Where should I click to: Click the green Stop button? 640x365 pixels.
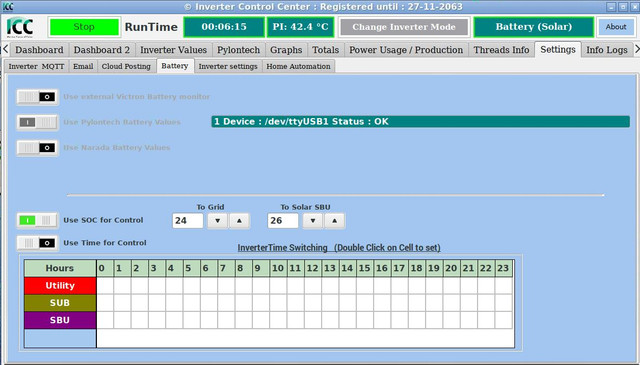coord(84,27)
